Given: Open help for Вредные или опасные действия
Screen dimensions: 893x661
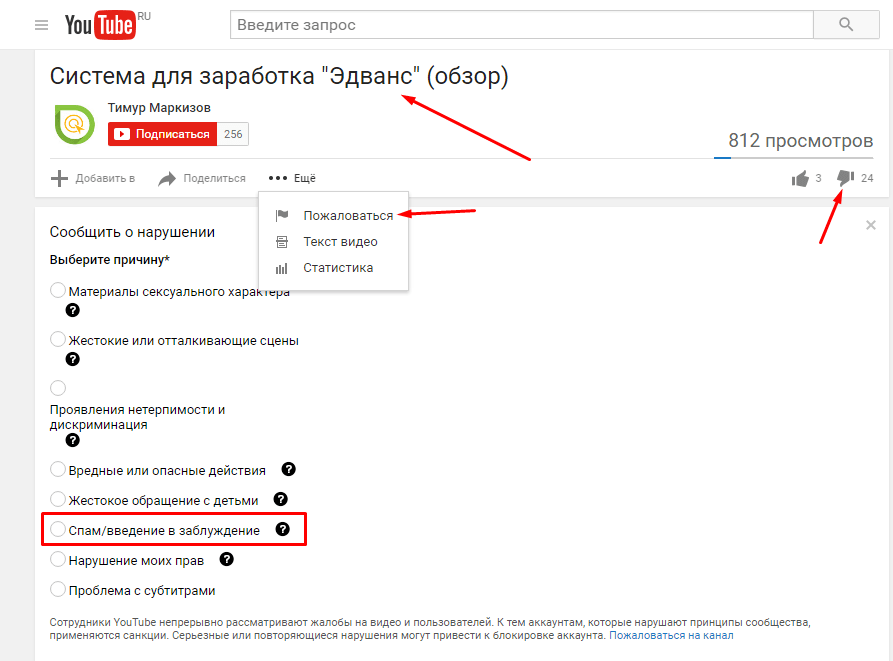Looking at the screenshot, I should coord(289,469).
